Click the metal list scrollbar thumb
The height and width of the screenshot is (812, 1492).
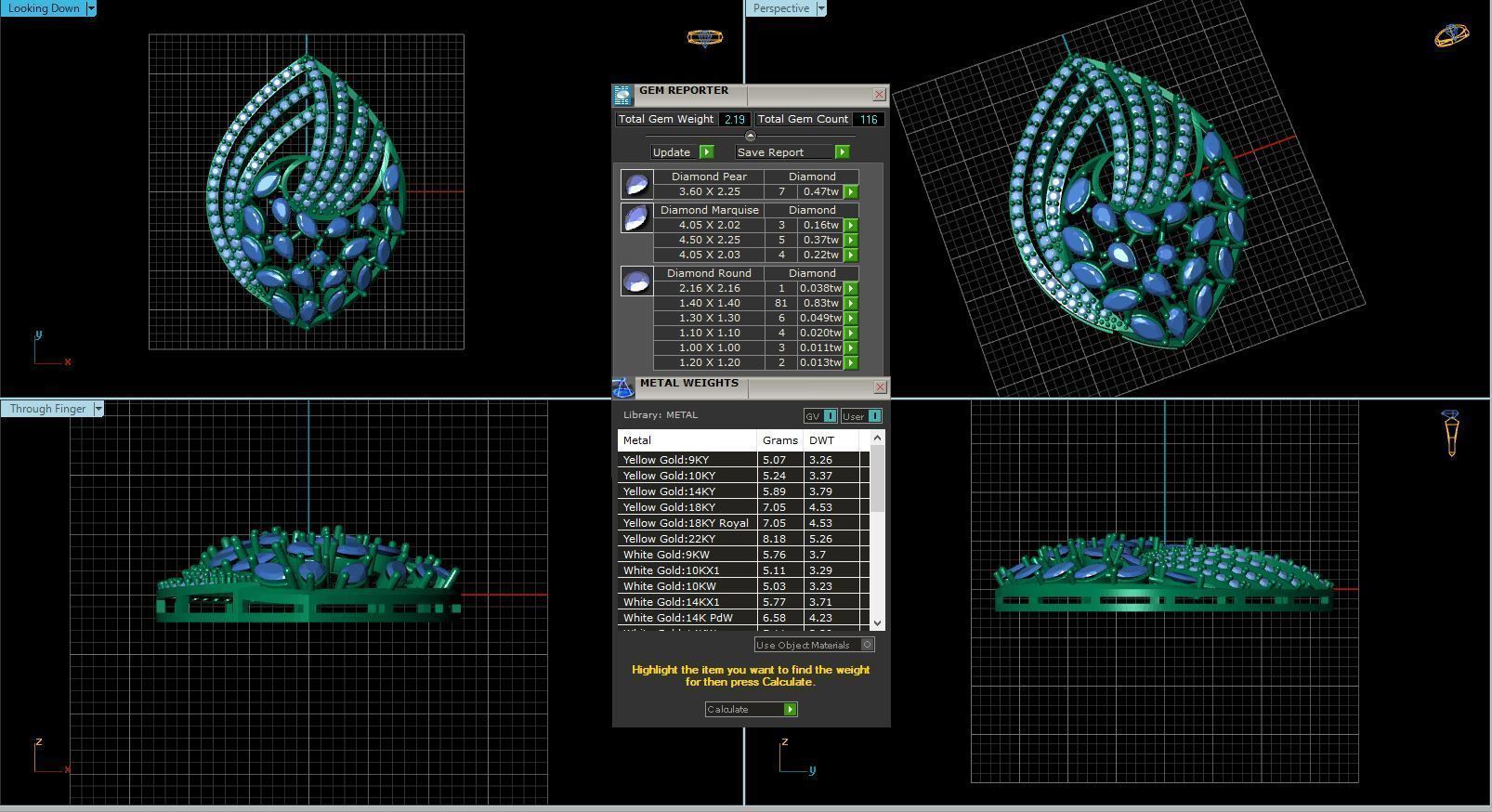(x=878, y=478)
